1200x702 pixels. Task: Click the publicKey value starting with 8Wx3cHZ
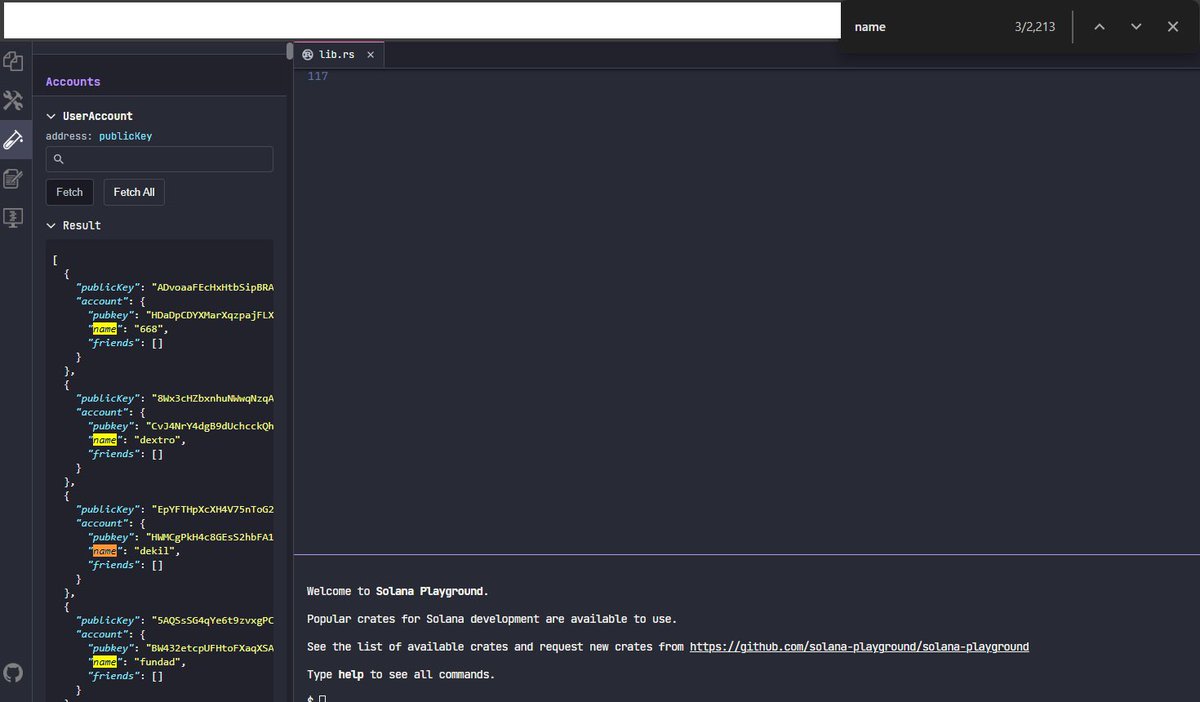pos(213,398)
